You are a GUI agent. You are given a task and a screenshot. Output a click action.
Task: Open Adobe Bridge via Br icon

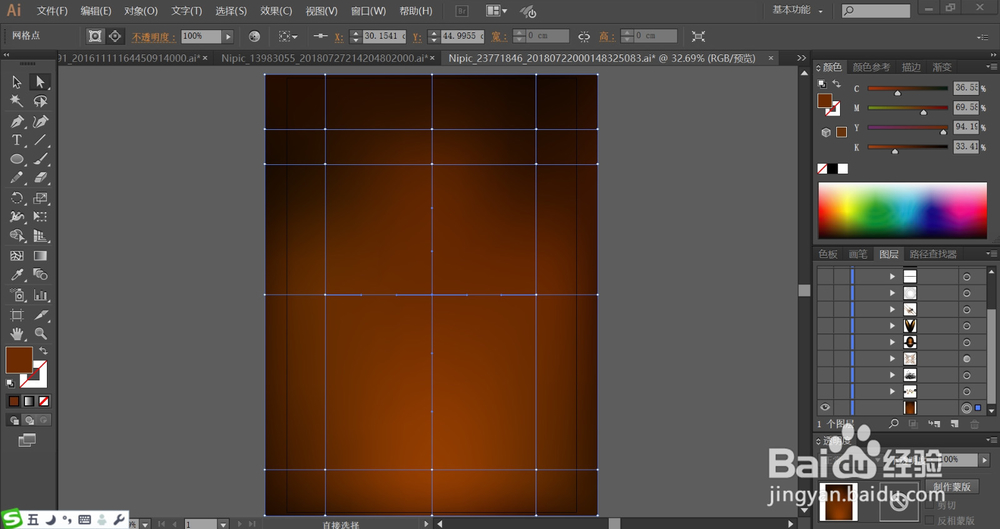coord(462,11)
